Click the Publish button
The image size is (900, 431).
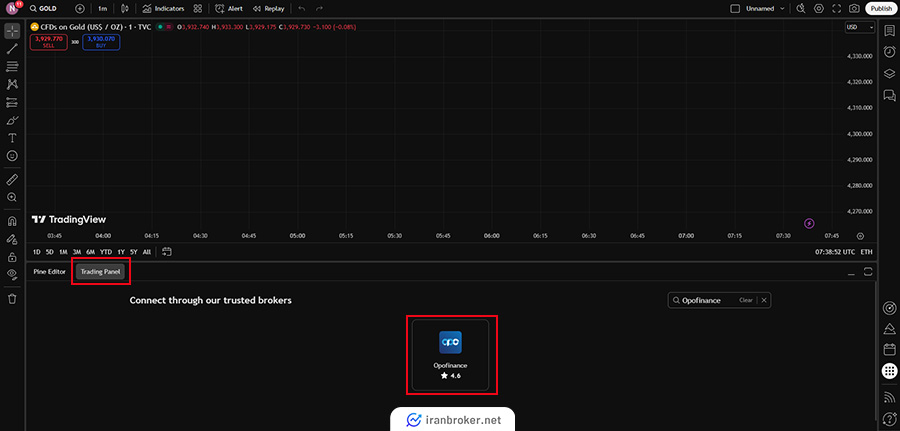pyautogui.click(x=881, y=8)
